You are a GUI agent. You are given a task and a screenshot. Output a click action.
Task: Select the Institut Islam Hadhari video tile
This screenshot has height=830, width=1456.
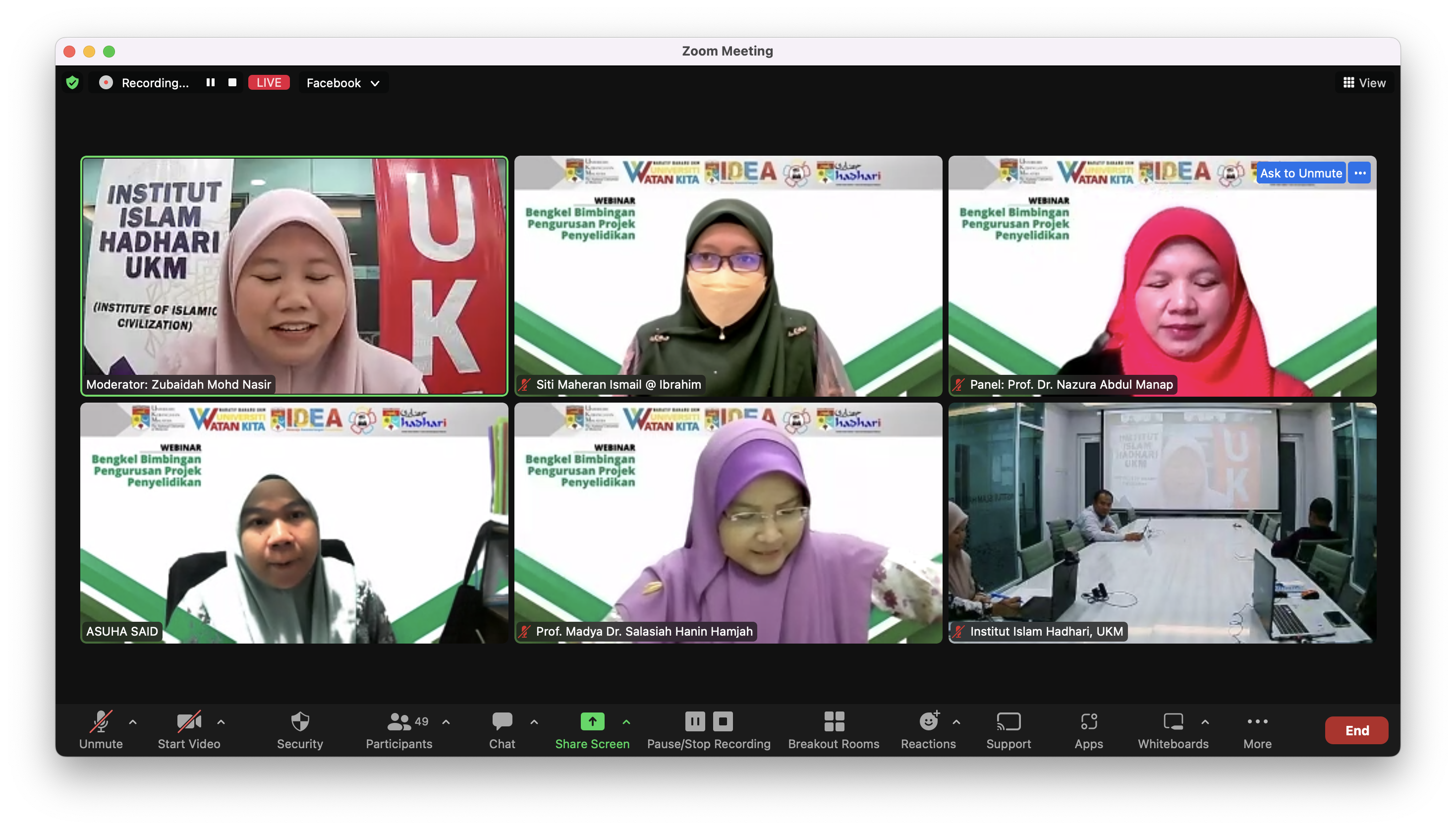click(x=1162, y=523)
